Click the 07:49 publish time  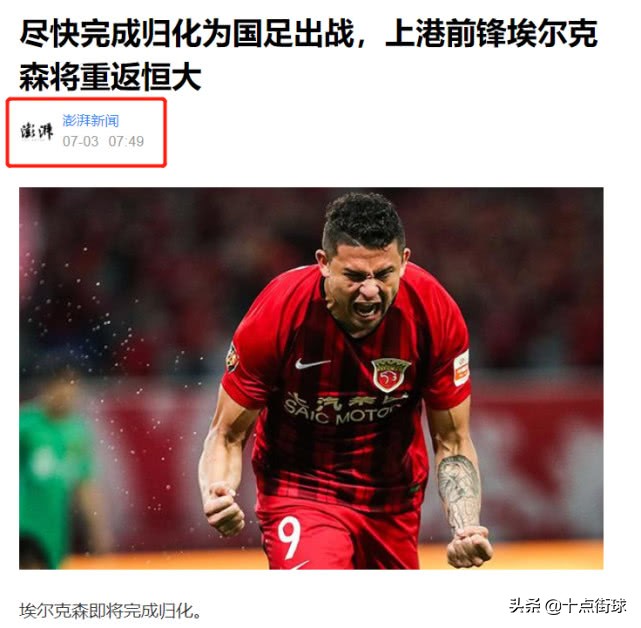[126, 141]
